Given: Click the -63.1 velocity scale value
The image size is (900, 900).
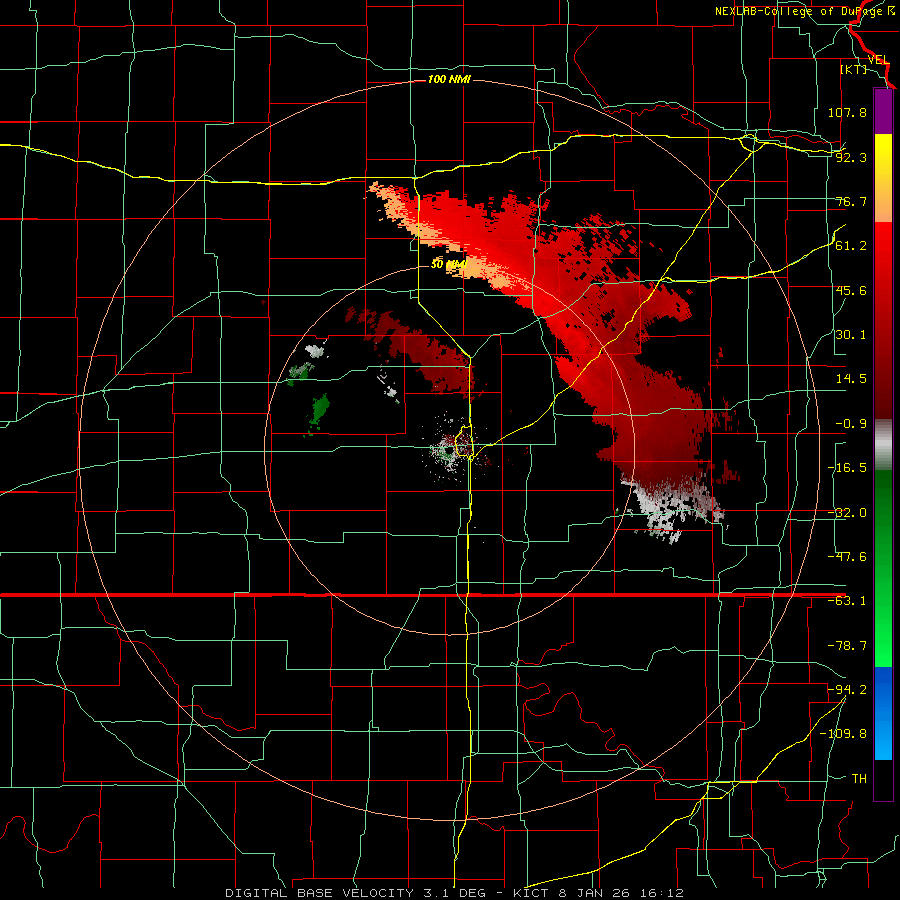Looking at the screenshot, I should click(847, 601).
